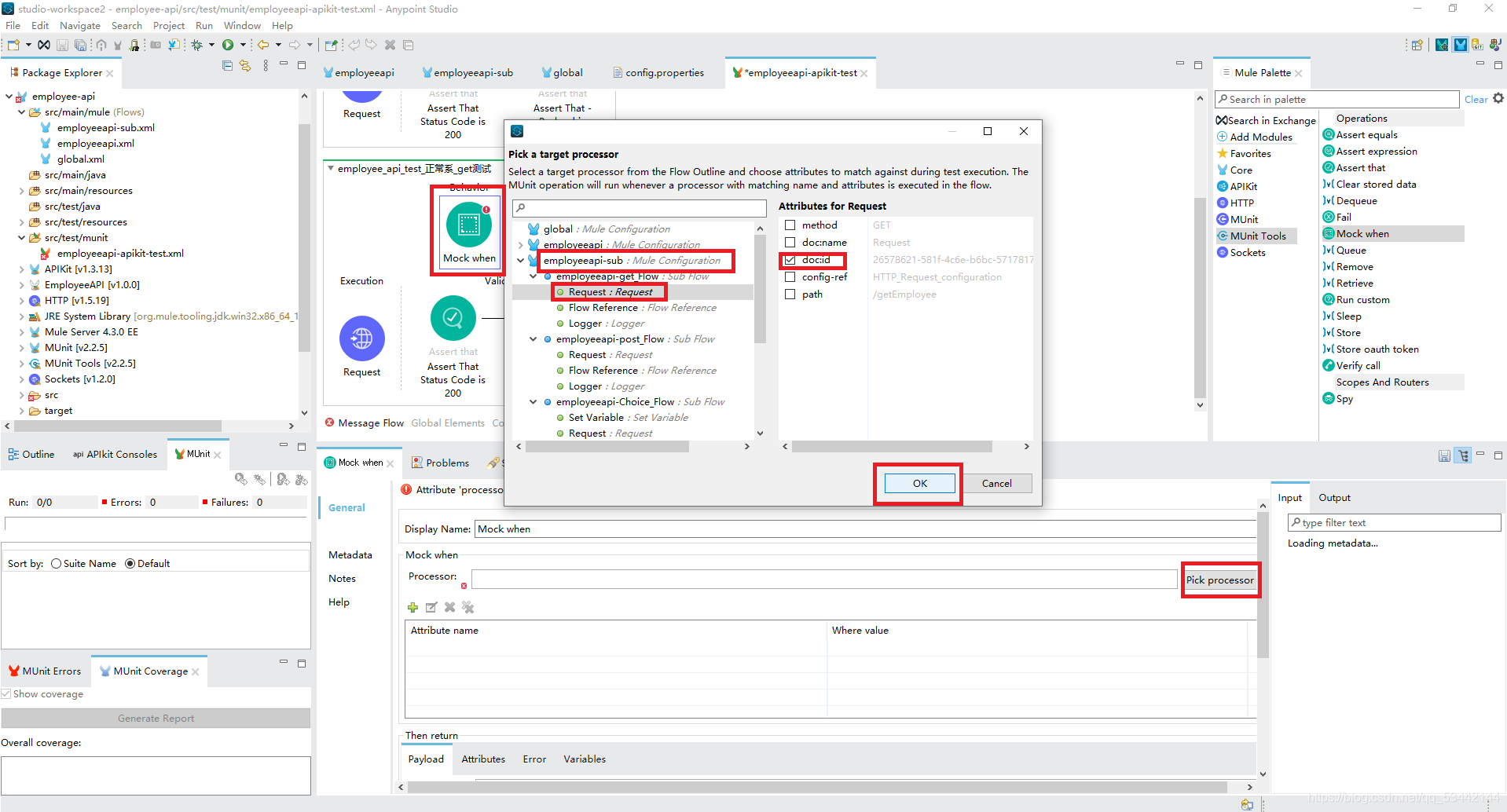Check the config-ref attribute checkbox
1507x812 pixels.
tap(790, 277)
